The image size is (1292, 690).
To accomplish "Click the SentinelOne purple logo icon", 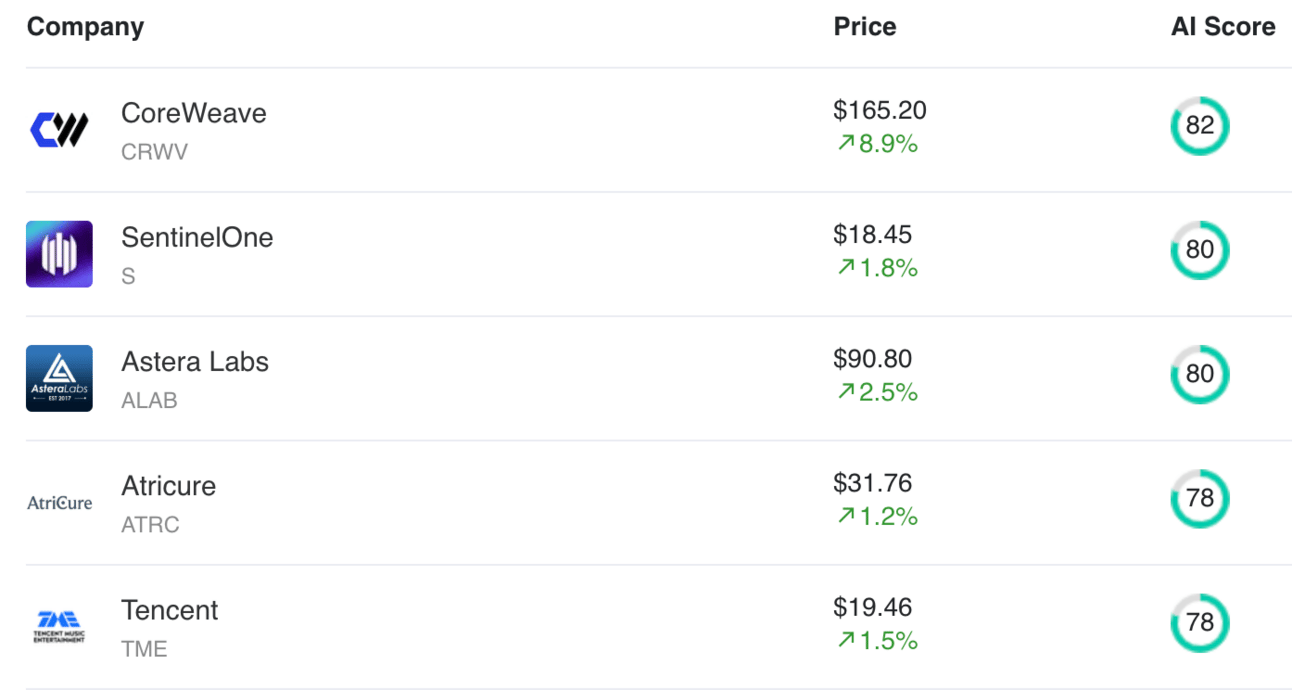I will click(x=59, y=254).
